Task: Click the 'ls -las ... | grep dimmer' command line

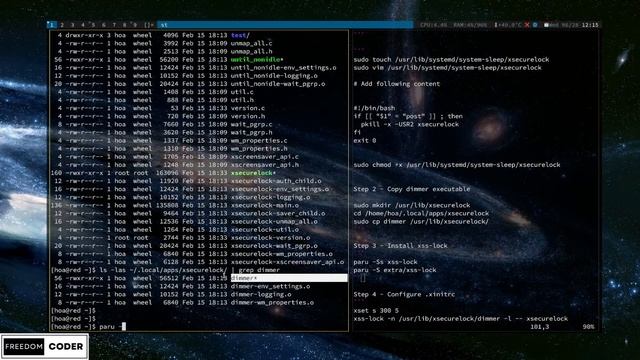Action: [189, 270]
